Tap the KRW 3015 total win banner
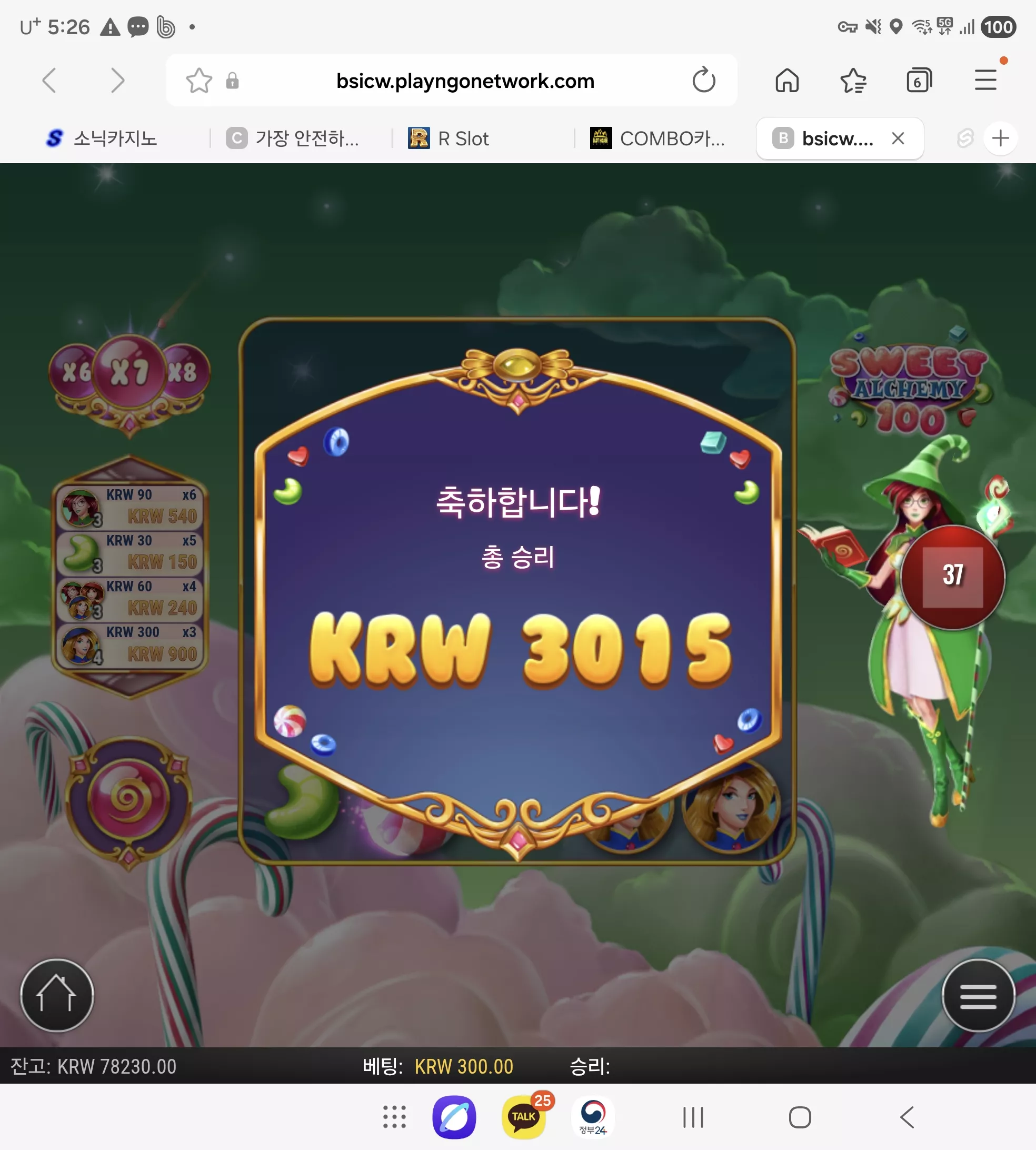1036x1150 pixels. point(520,649)
